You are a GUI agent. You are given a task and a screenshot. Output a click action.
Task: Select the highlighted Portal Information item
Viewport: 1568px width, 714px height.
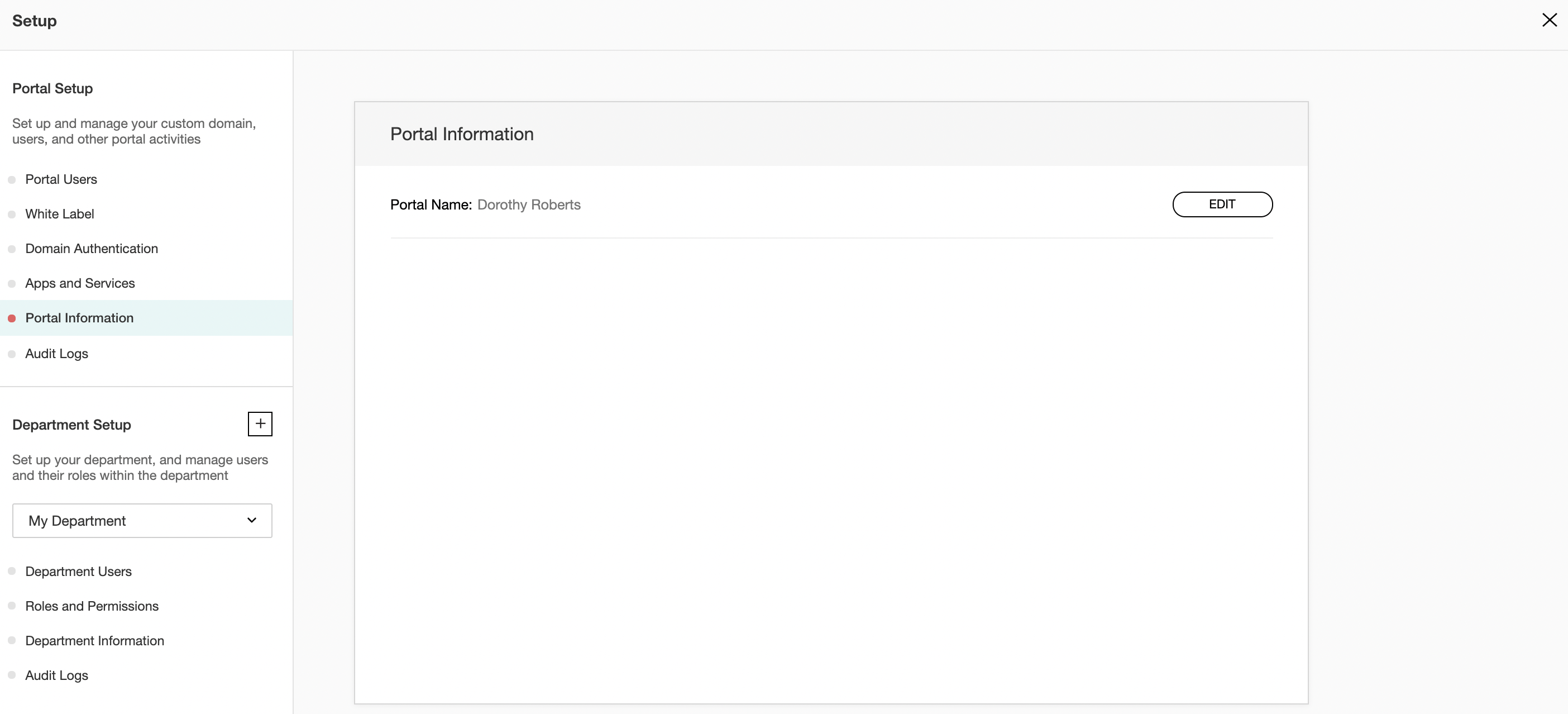[x=79, y=318]
